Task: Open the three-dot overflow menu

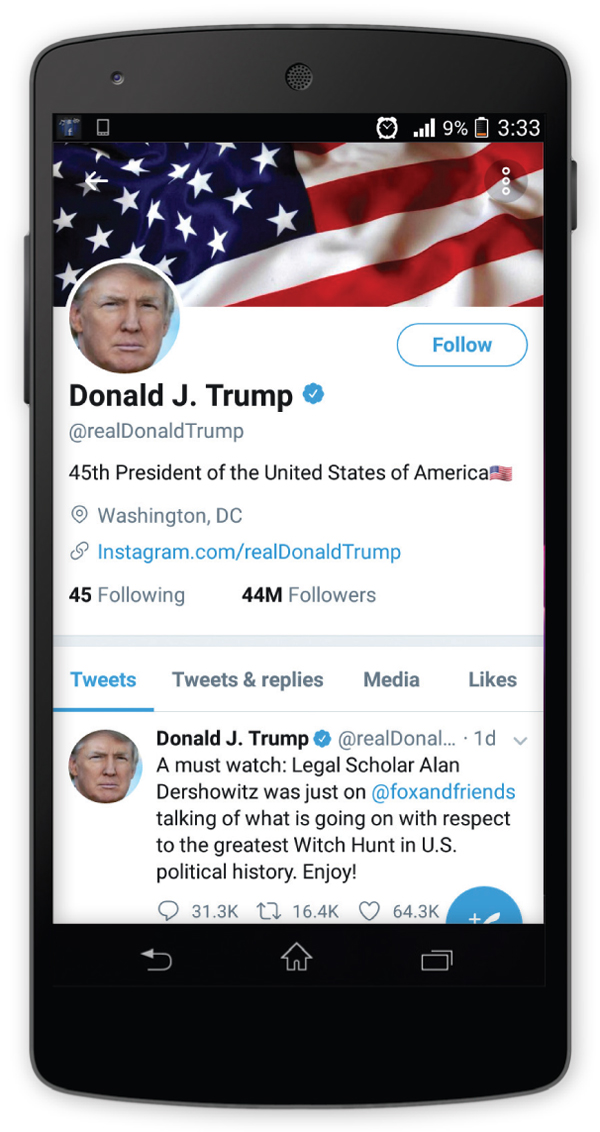Action: point(505,180)
